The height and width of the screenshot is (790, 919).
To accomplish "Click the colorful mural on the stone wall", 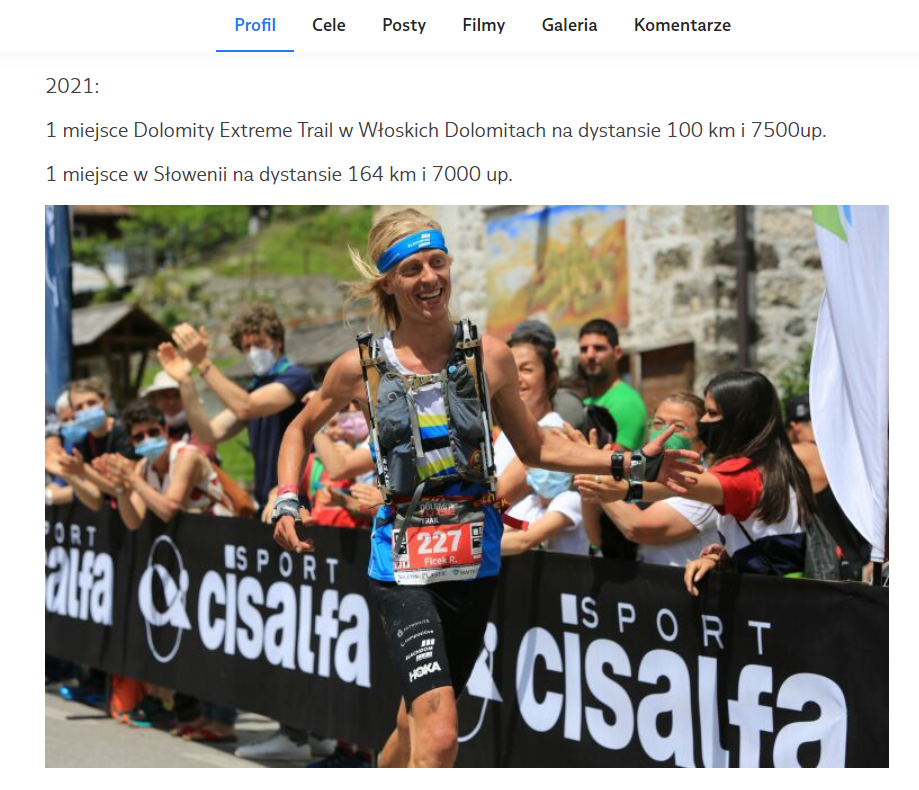I will [x=557, y=270].
